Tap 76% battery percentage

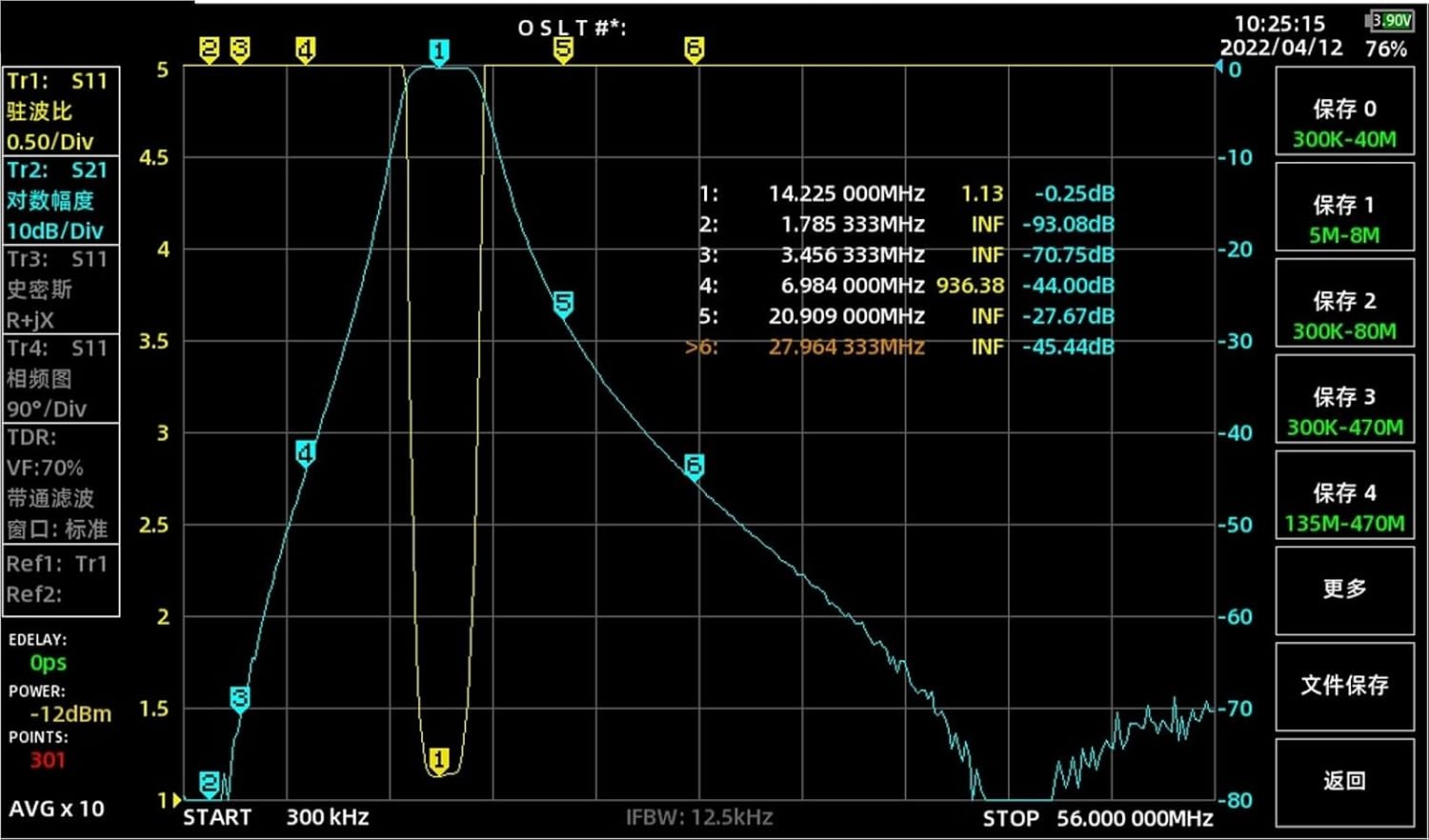tap(1386, 49)
